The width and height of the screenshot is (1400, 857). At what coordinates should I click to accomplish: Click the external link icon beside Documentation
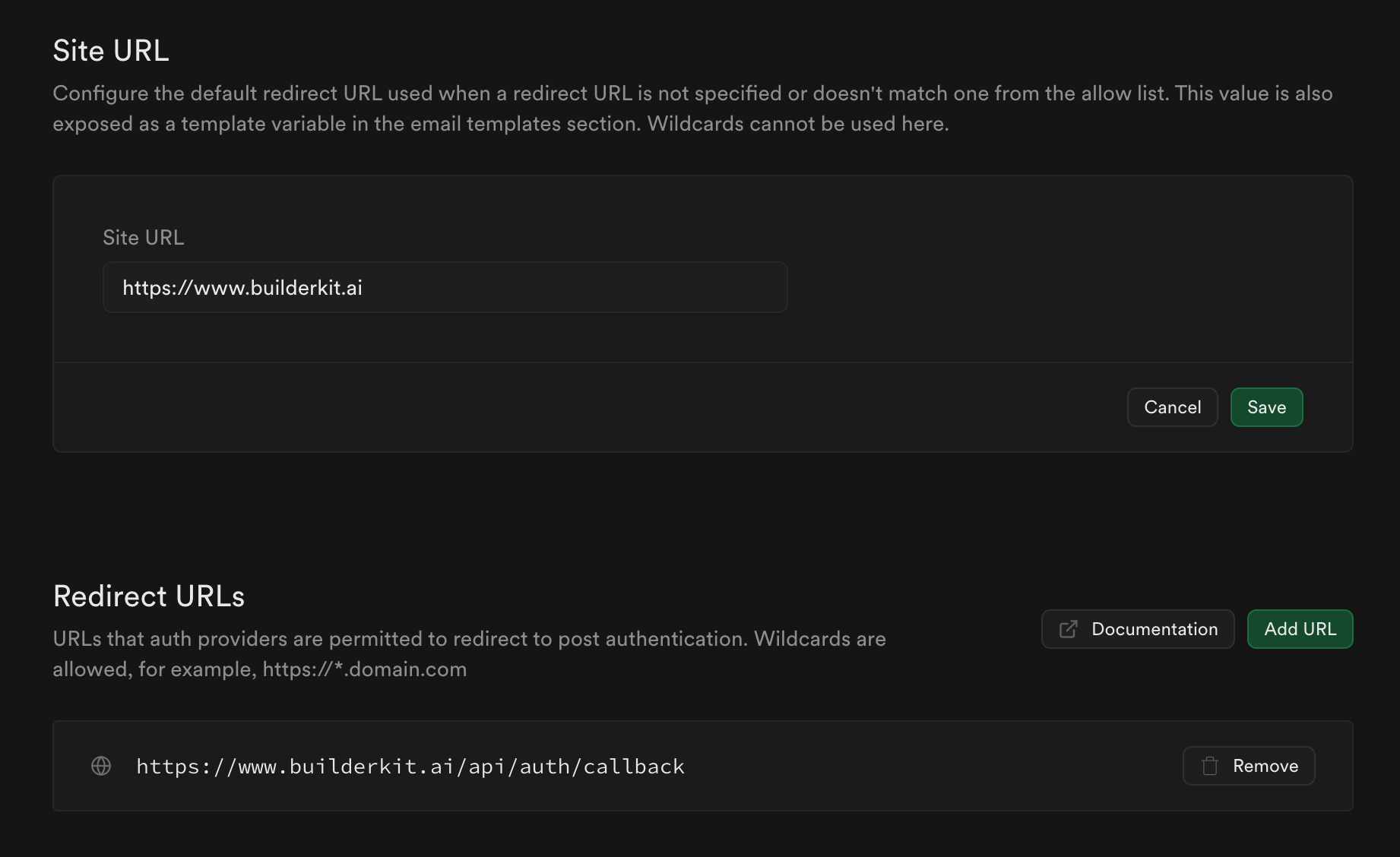1068,629
